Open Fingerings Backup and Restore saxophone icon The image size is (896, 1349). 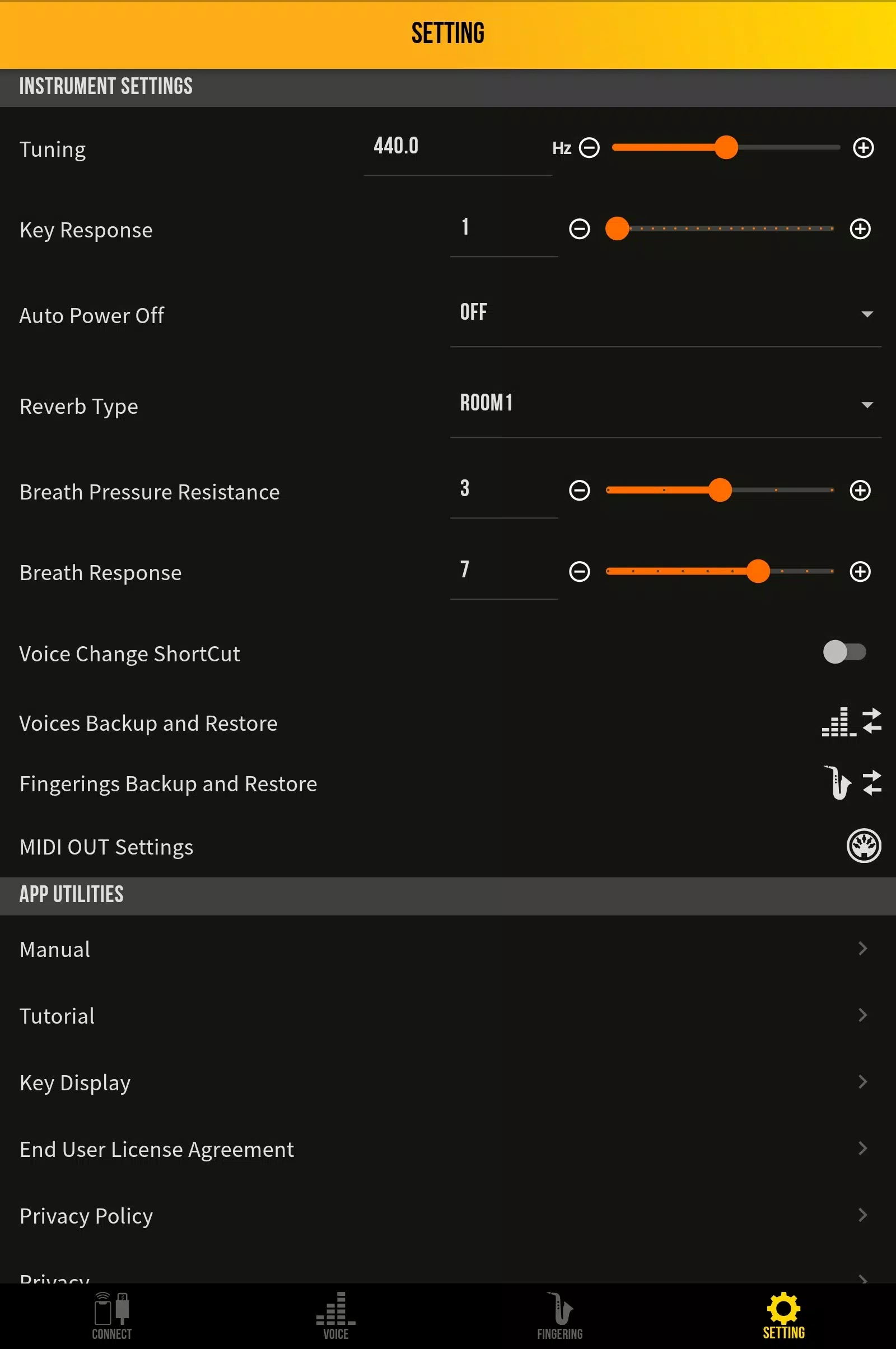click(x=852, y=782)
